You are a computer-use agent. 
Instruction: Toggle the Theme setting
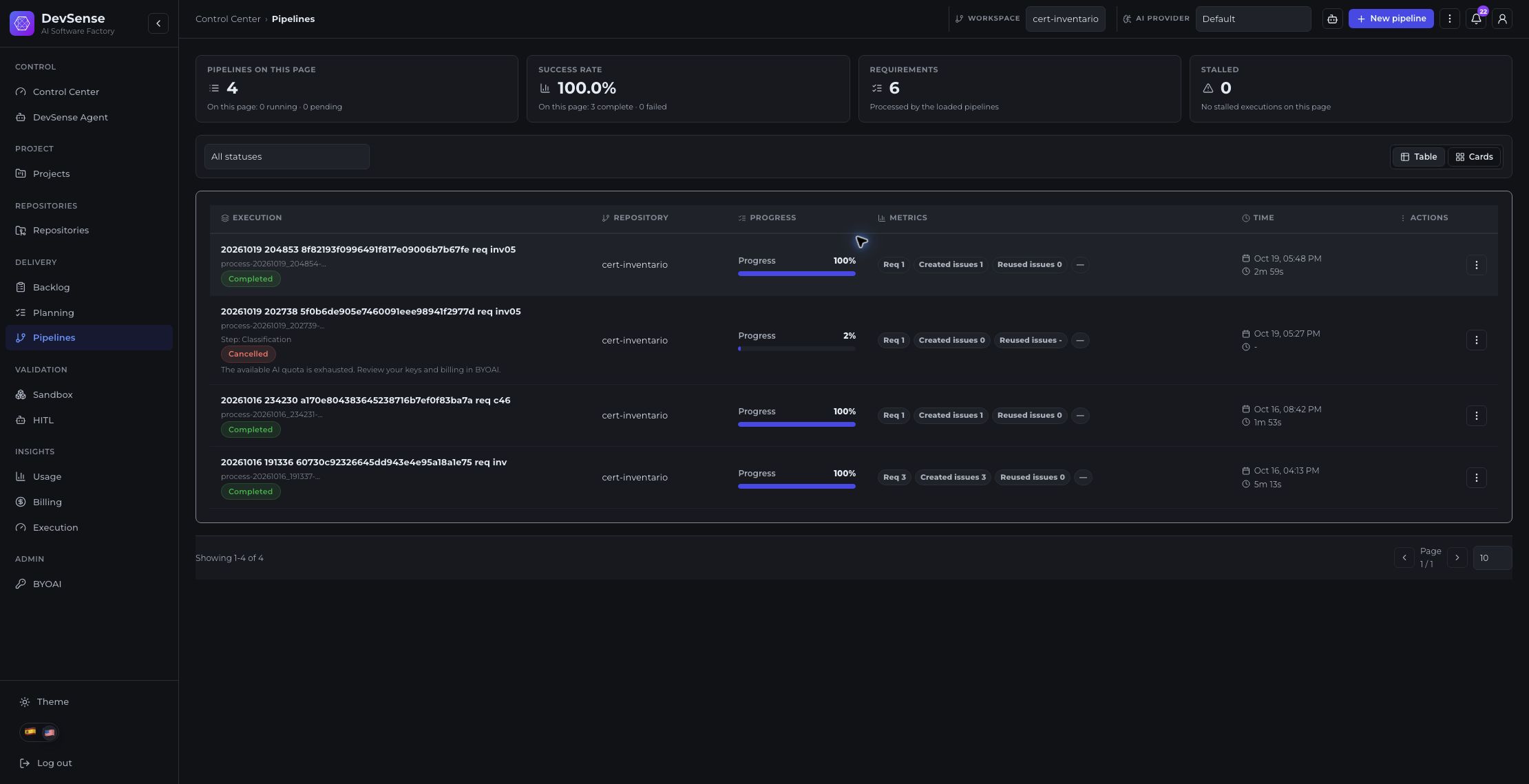45,702
